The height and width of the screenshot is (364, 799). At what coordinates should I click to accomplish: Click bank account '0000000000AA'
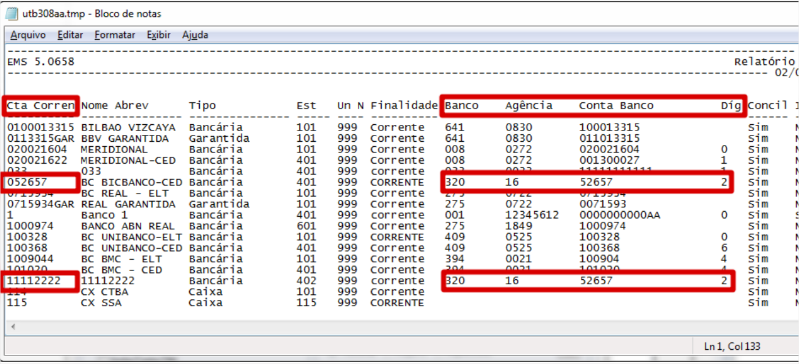pos(619,215)
